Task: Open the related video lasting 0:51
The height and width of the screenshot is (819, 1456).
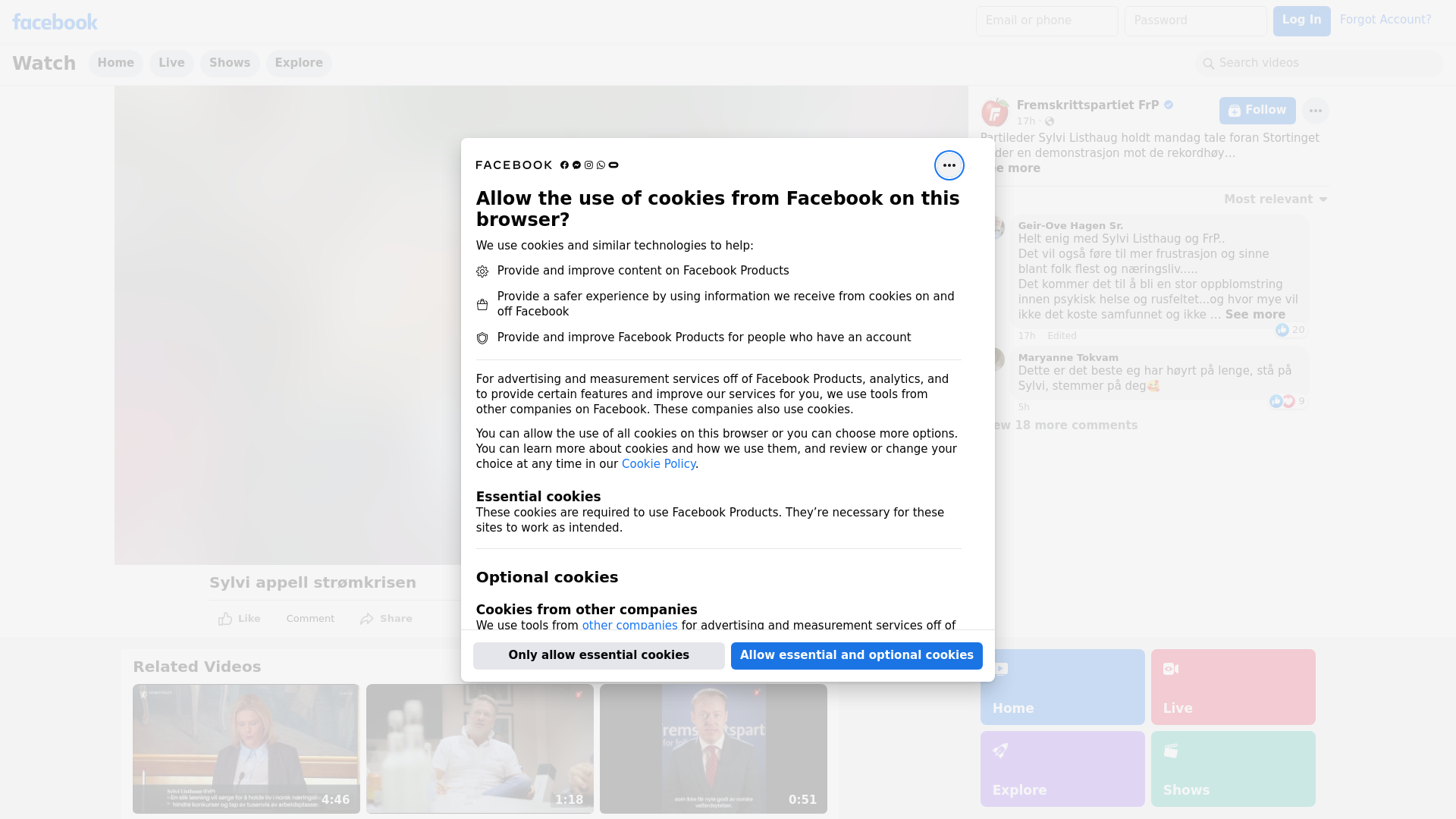Action: pos(714,749)
